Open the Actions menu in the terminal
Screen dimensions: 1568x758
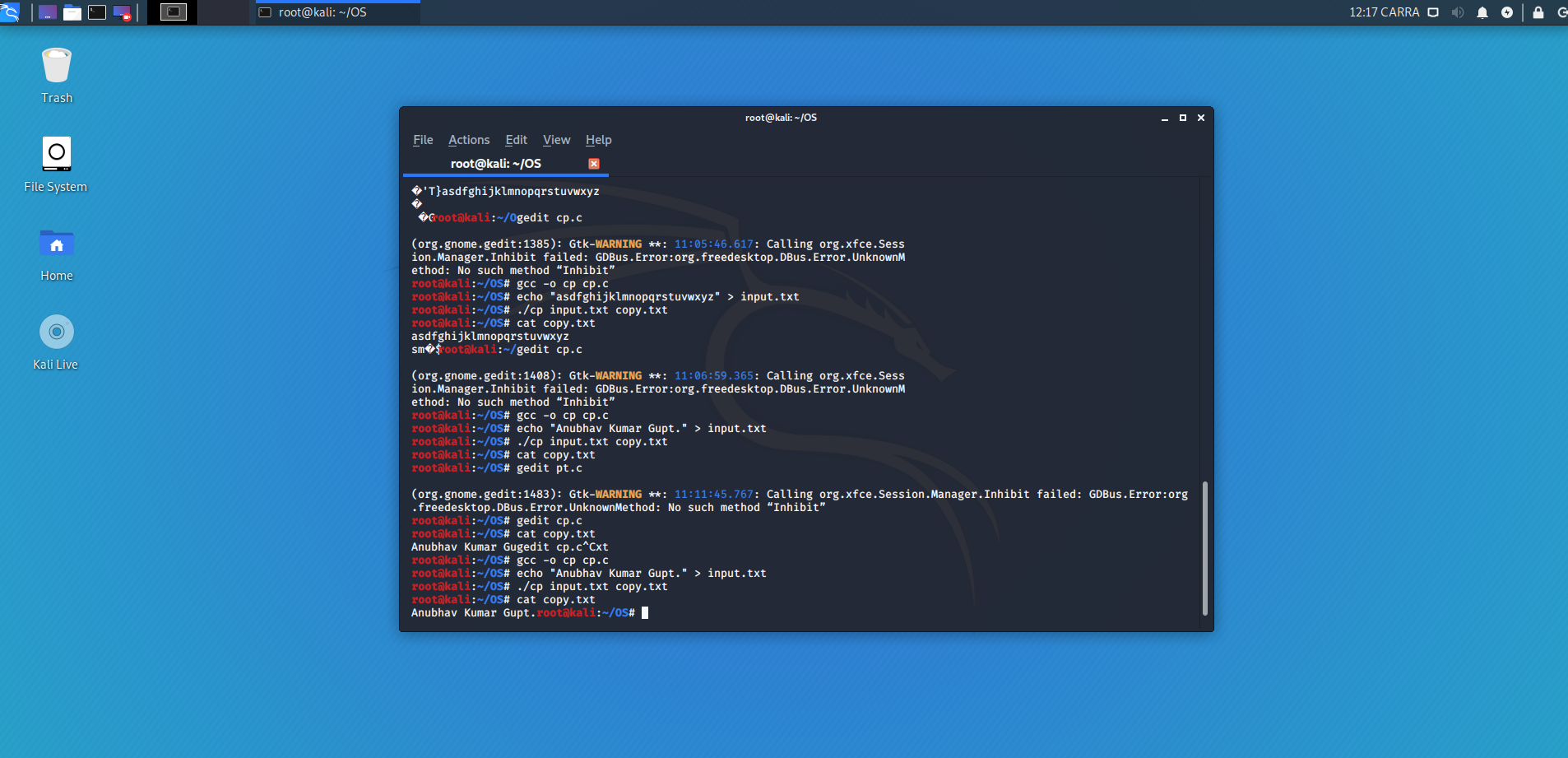pyautogui.click(x=468, y=140)
